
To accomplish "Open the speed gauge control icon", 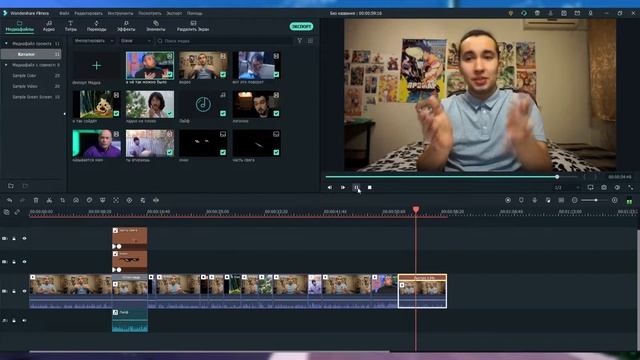I will 76,200.
